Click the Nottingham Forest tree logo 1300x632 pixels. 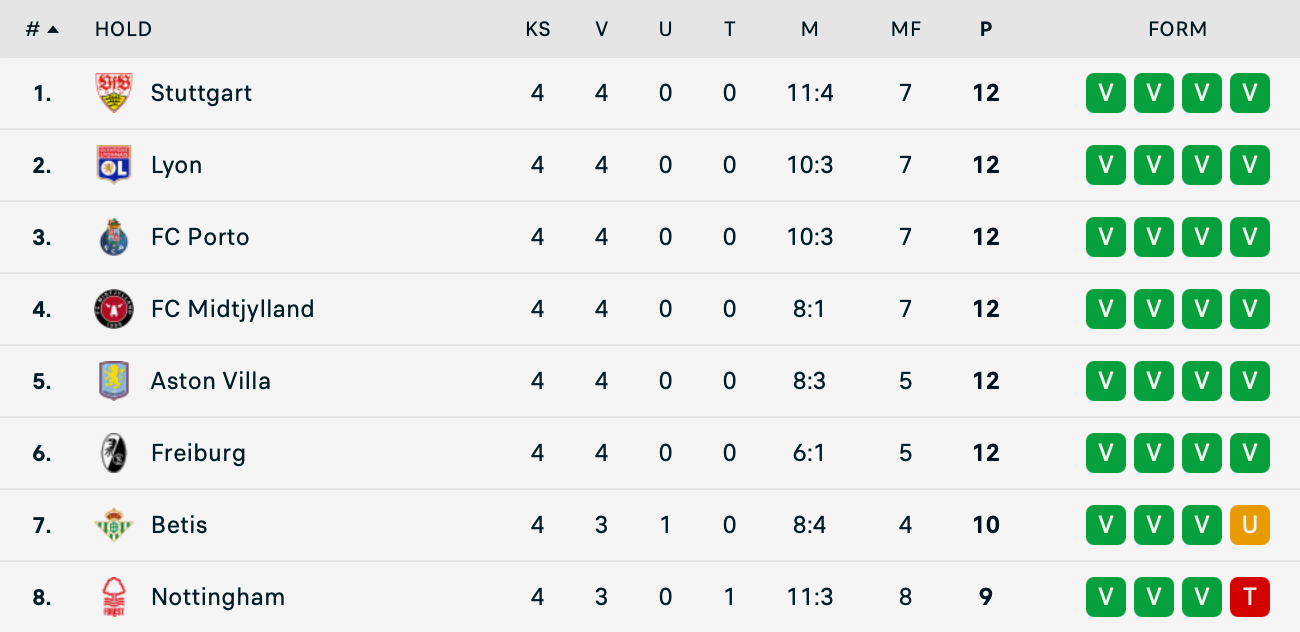coord(113,597)
